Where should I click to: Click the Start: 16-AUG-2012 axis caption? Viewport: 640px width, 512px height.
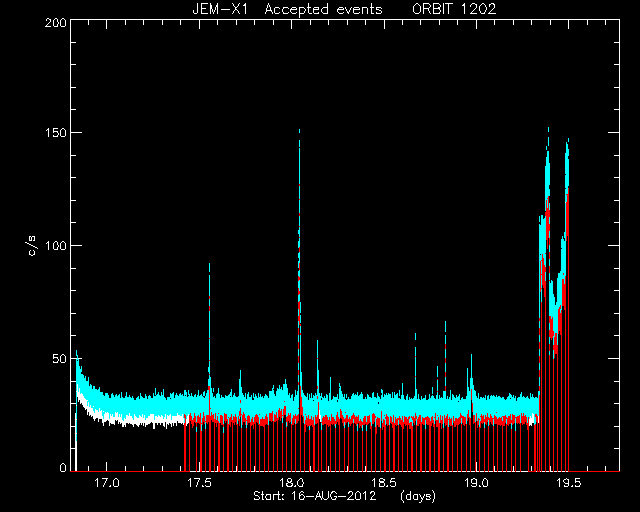pos(314,496)
